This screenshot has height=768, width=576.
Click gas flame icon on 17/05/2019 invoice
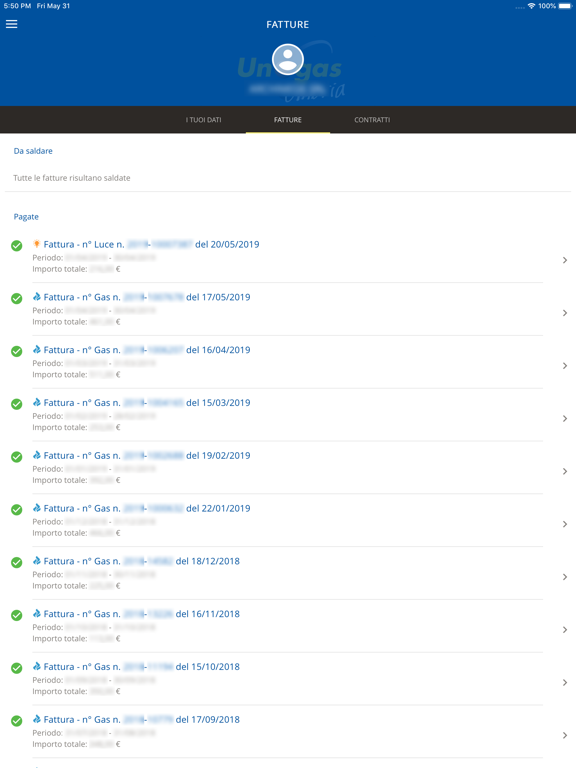point(36,296)
